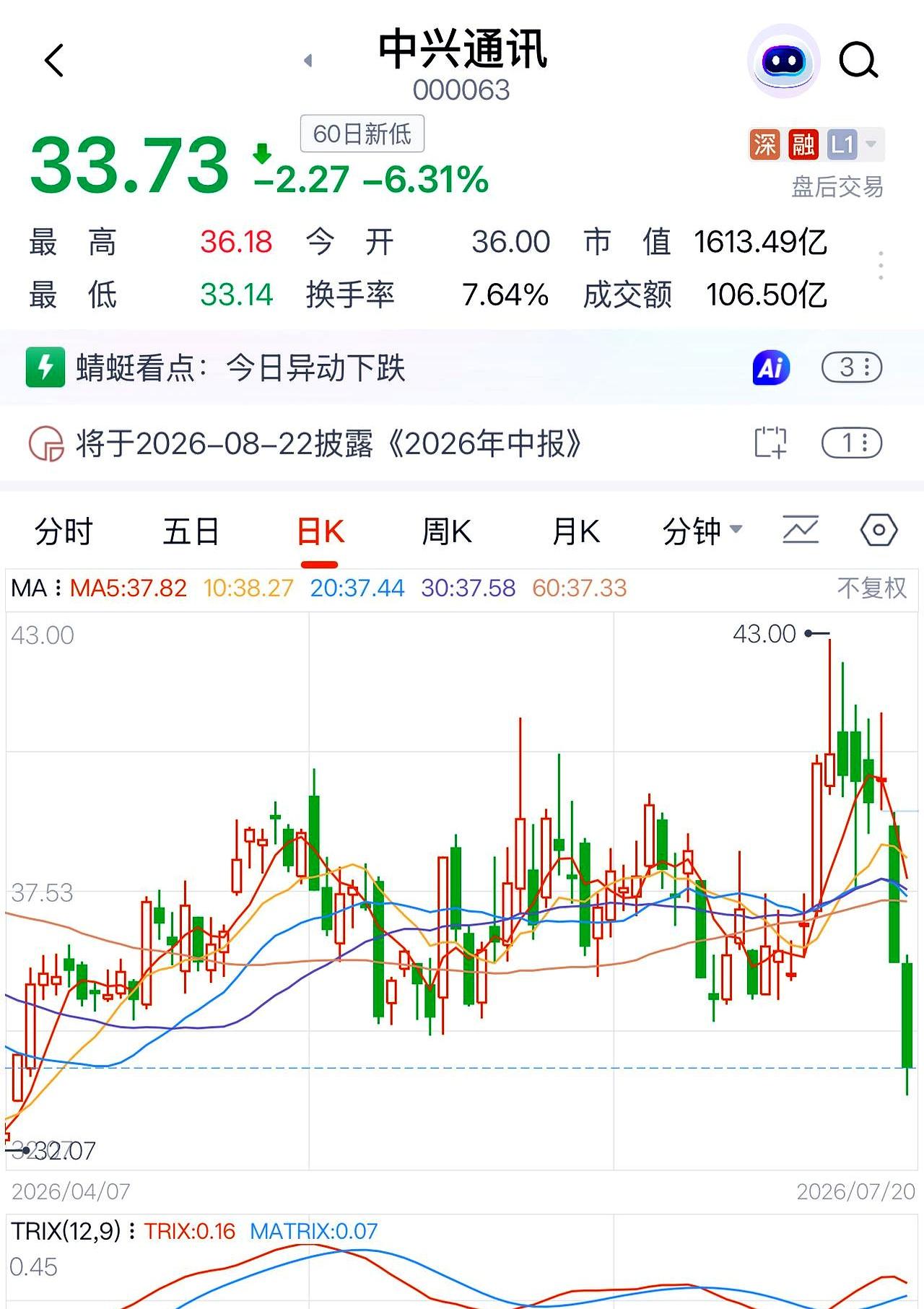Tap the stock code 000063
Image resolution: width=924 pixels, height=1309 pixels.
pyautogui.click(x=461, y=90)
